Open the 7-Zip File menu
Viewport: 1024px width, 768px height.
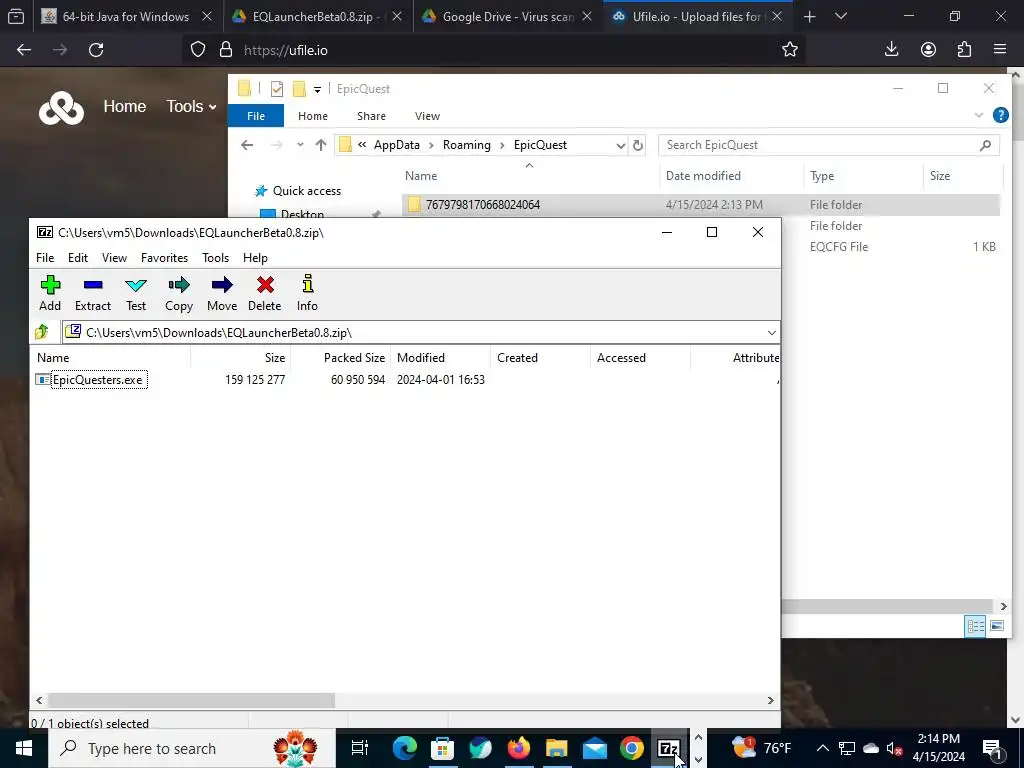tap(45, 258)
